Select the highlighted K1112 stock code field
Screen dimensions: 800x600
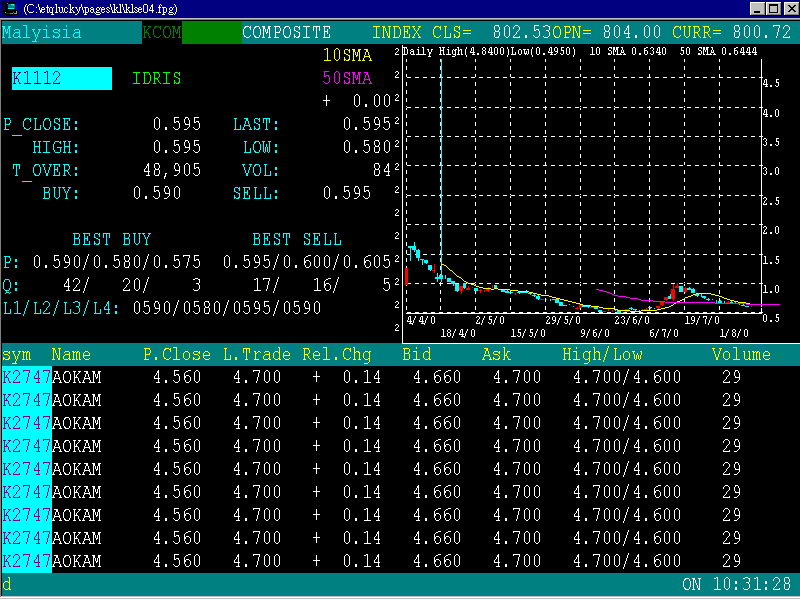tap(60, 76)
